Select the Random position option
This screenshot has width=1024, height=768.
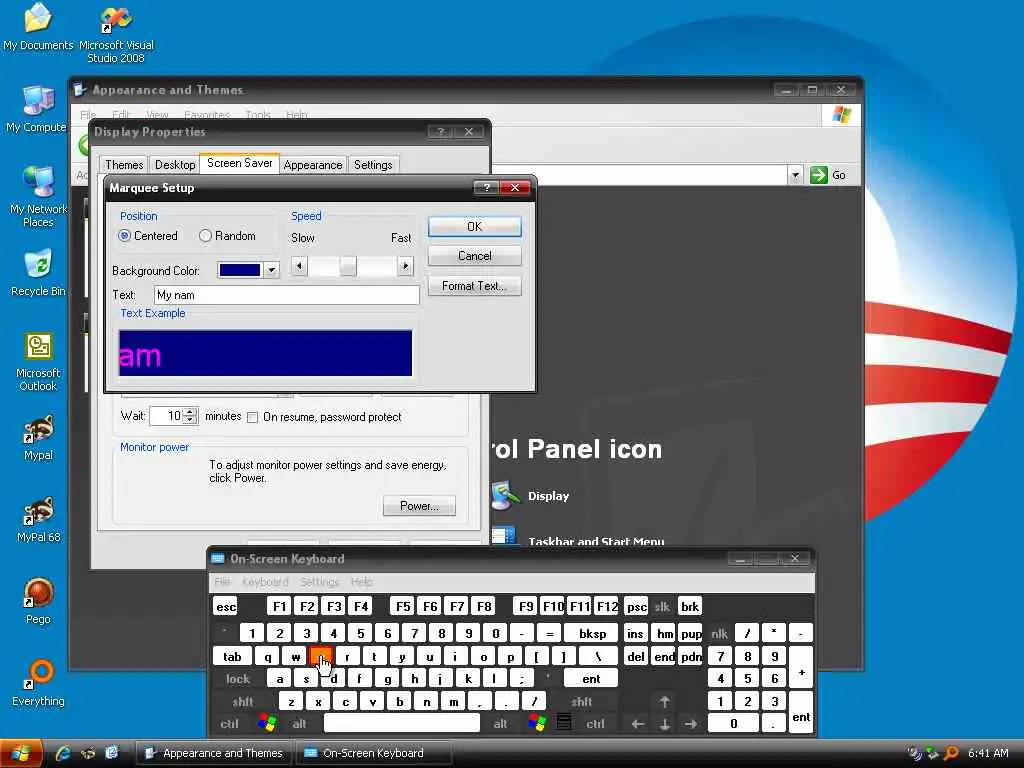[x=227, y=236]
